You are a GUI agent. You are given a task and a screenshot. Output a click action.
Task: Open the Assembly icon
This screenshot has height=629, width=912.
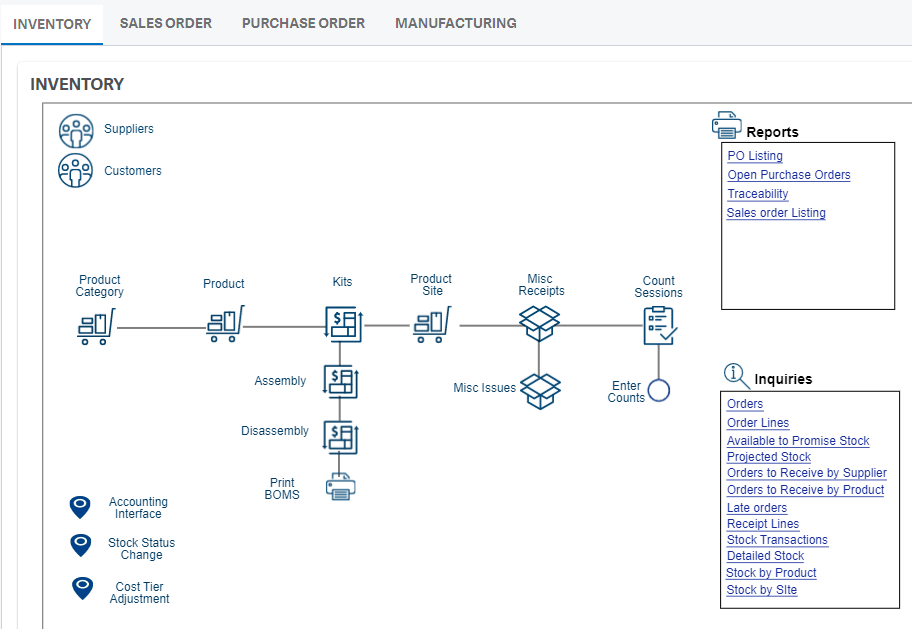point(341,382)
